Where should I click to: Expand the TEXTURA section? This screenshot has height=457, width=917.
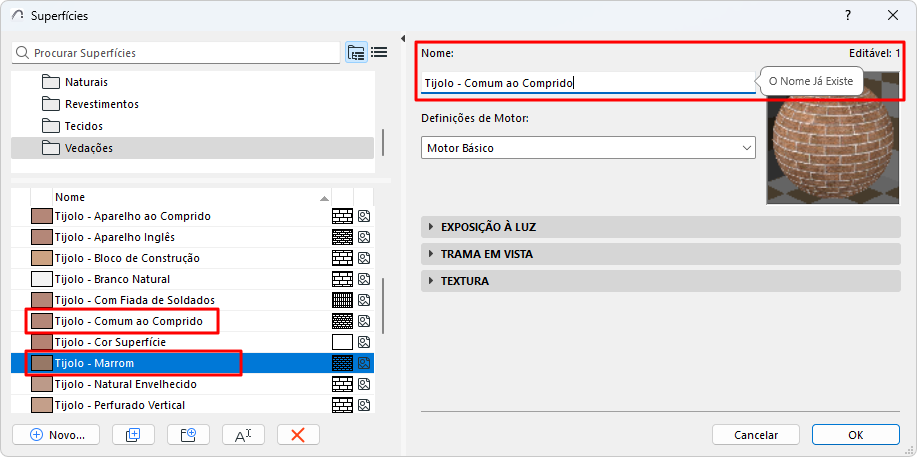pos(465,281)
